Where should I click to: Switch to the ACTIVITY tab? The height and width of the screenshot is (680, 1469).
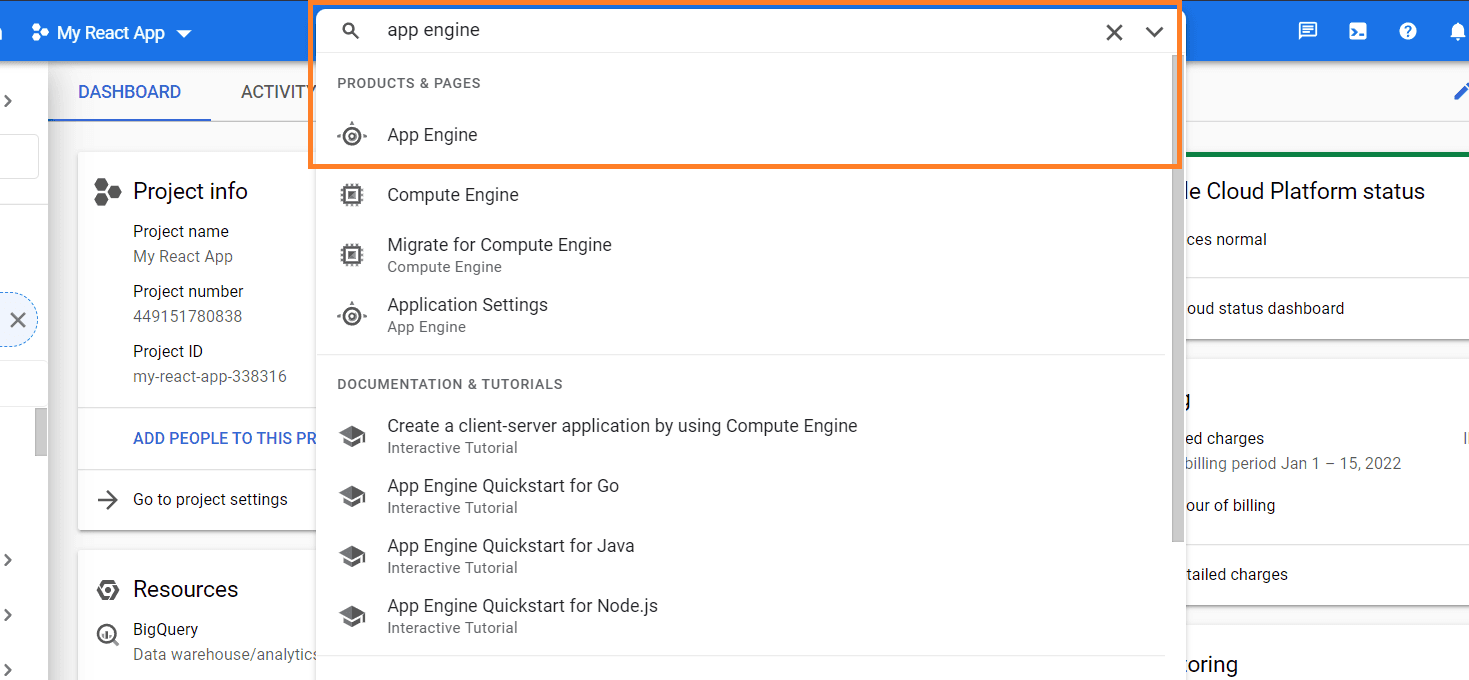[x=277, y=92]
